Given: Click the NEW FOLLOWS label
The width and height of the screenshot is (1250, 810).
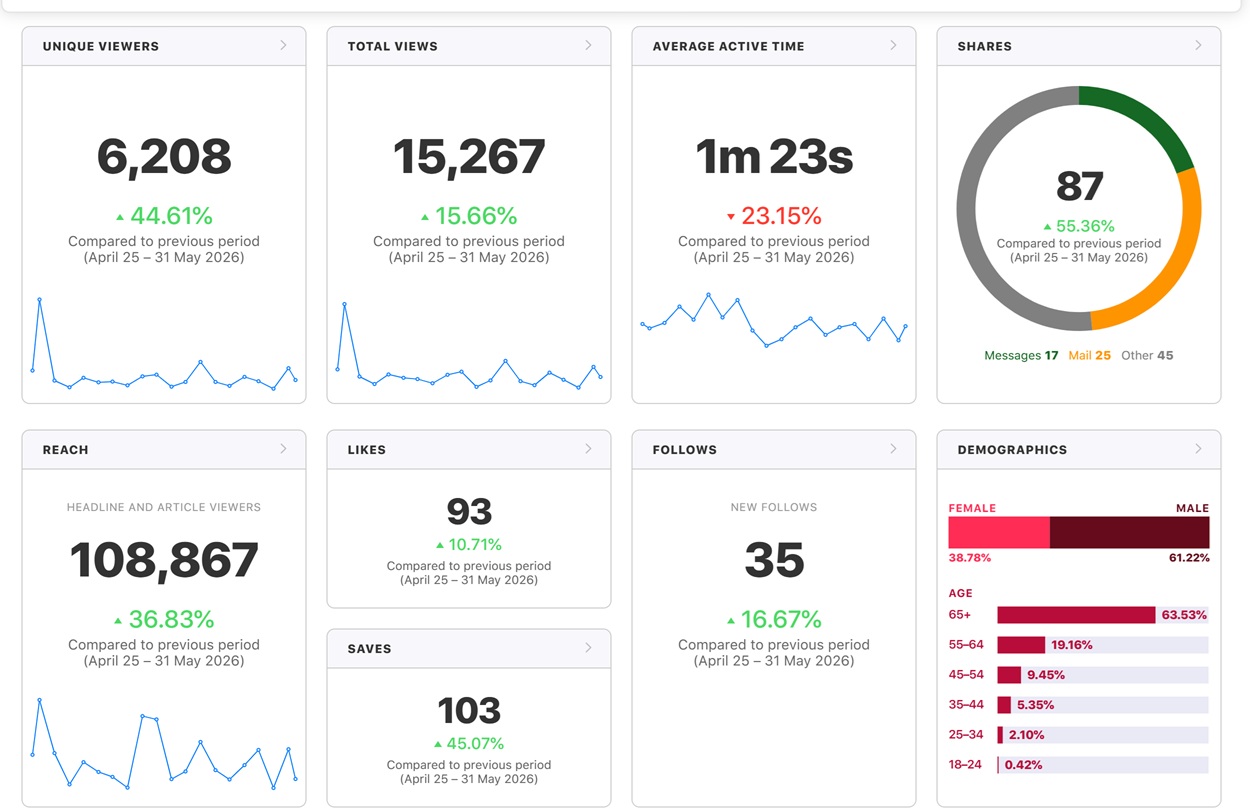Looking at the screenshot, I should 774,507.
